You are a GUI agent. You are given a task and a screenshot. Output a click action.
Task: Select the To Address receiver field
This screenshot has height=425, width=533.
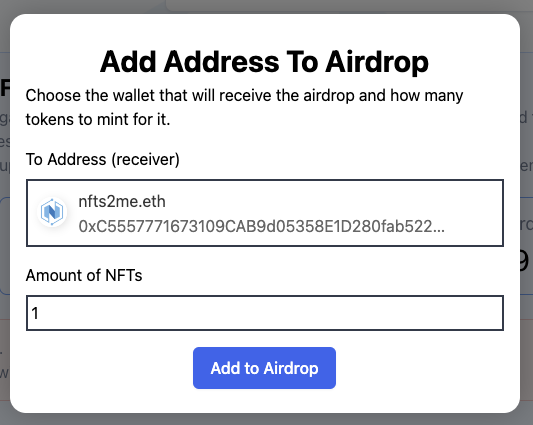click(x=265, y=213)
